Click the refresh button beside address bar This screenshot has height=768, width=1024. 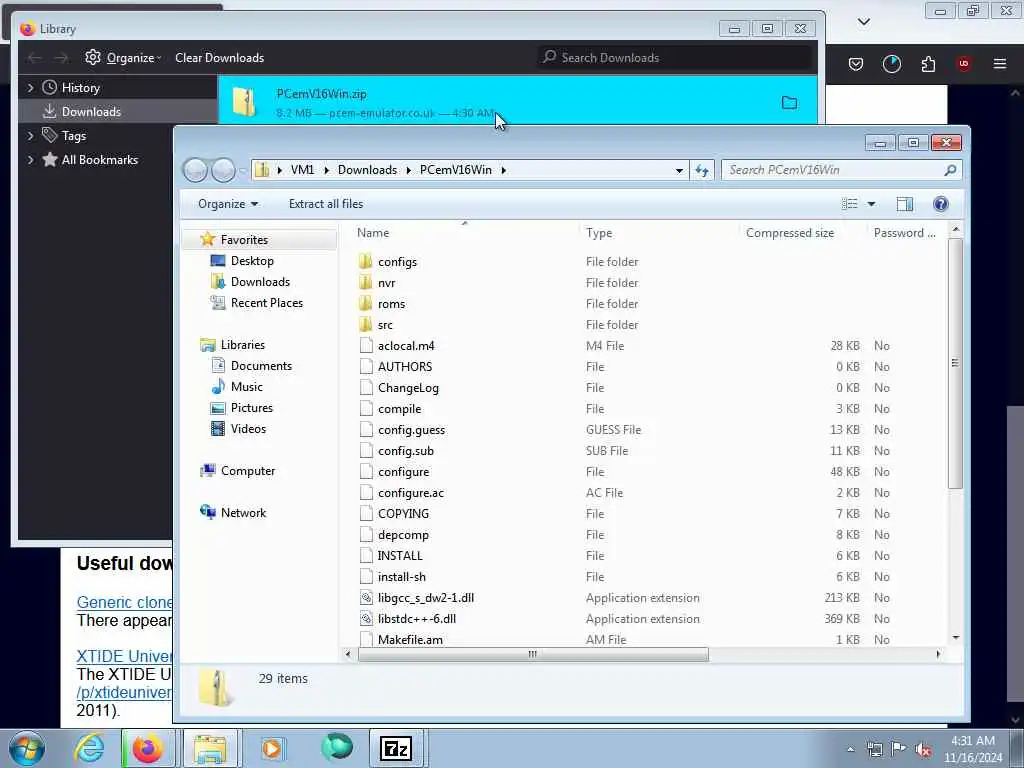pyautogui.click(x=702, y=170)
